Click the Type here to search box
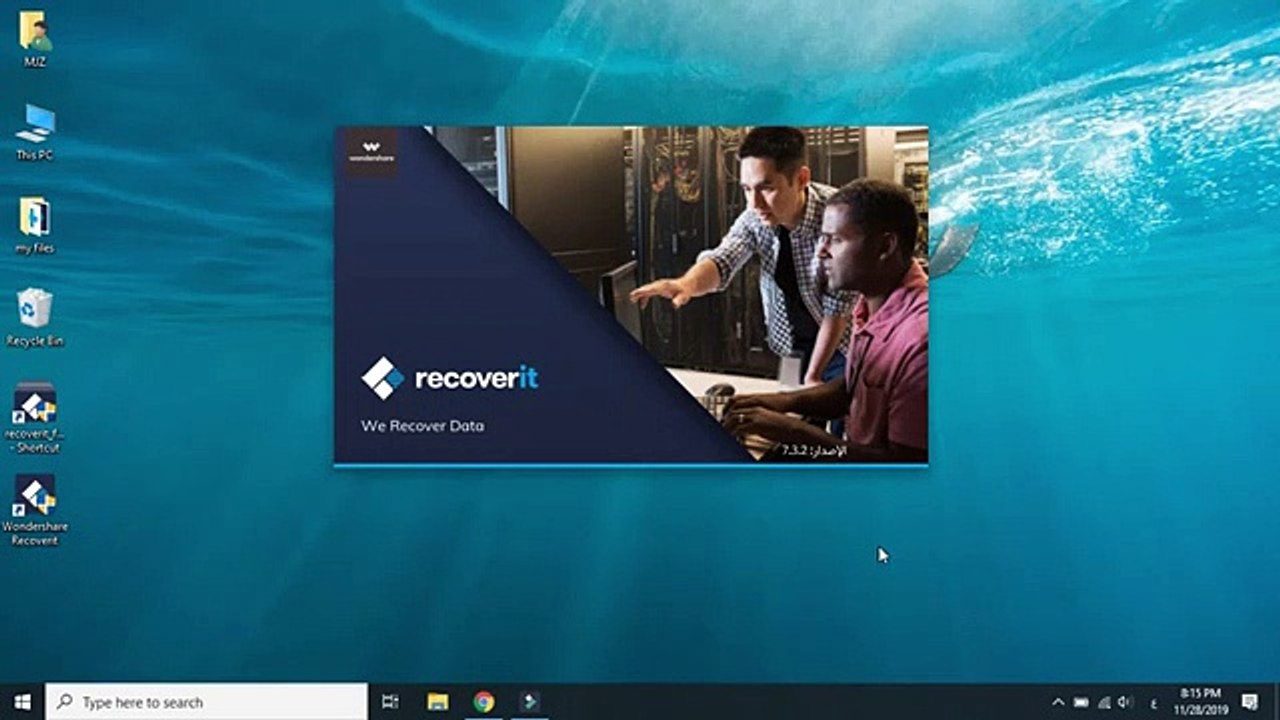Screen dimensions: 1280x720 tap(207, 702)
